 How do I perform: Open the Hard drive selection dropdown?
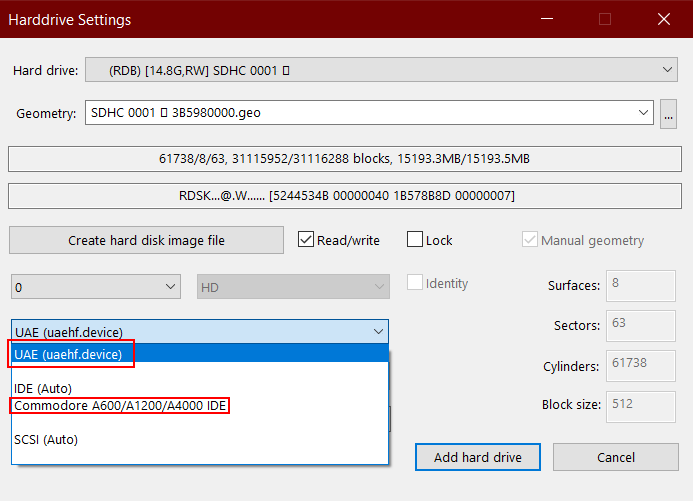click(x=380, y=70)
